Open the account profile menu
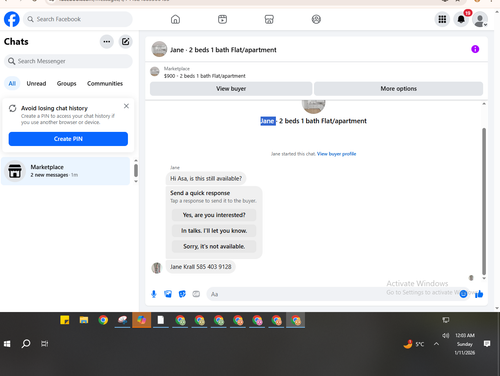Viewport: 500px width, 376px height. click(480, 20)
